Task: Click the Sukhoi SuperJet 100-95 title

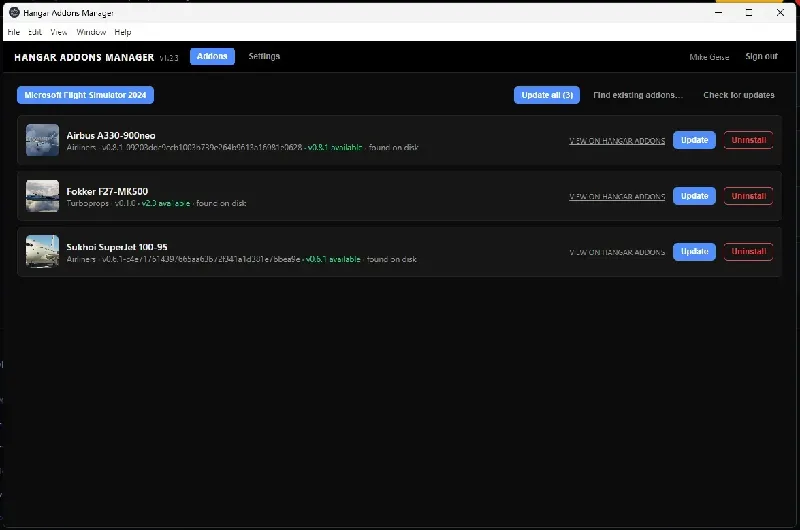Action: pyautogui.click(x=117, y=247)
